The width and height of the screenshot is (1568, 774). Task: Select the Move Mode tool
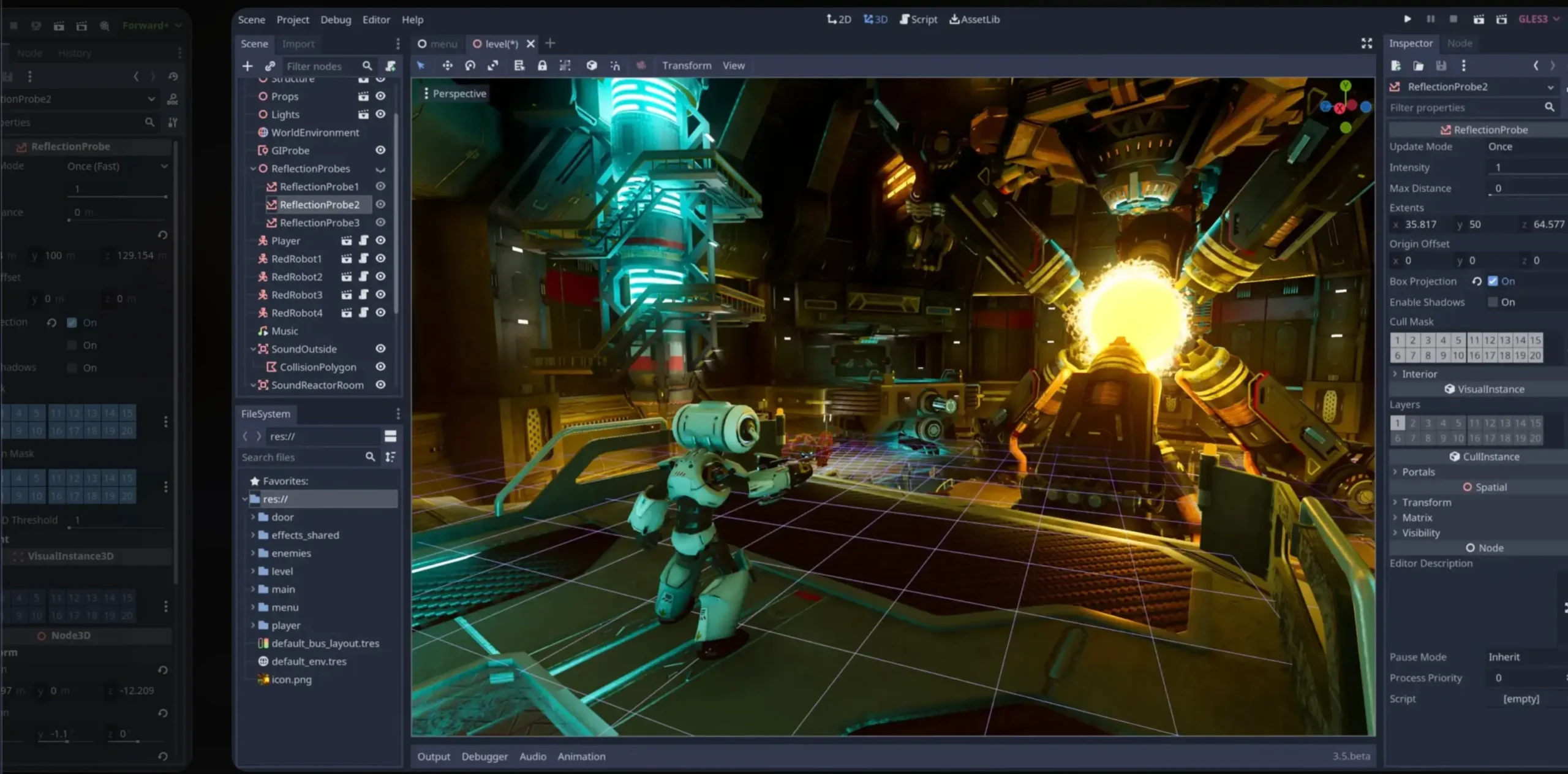pyautogui.click(x=447, y=66)
